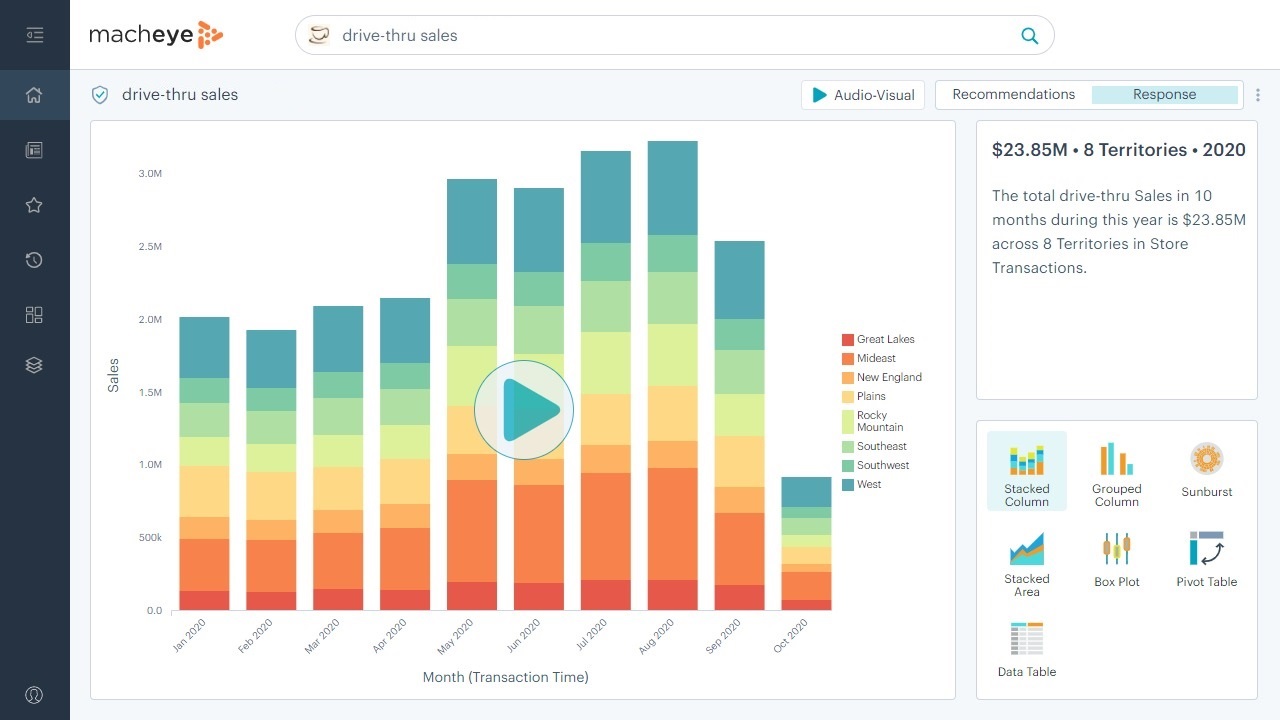Click the Audio-Visual button
1280x720 pixels.
(x=863, y=95)
